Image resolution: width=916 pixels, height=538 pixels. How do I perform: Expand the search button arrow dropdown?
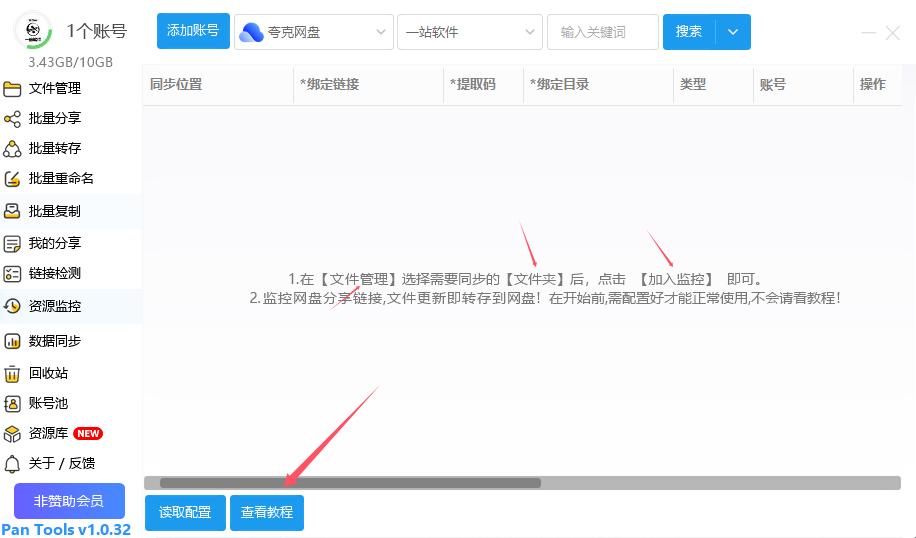click(733, 32)
